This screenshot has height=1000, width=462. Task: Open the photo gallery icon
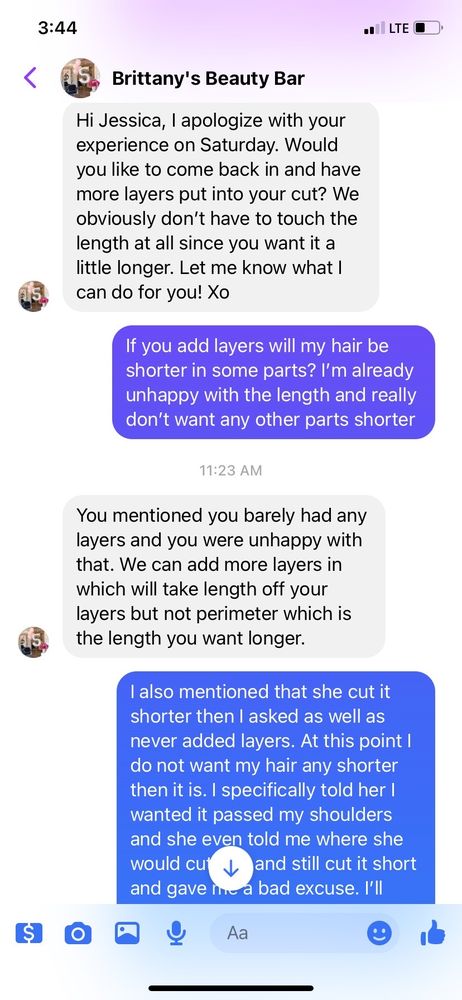127,933
